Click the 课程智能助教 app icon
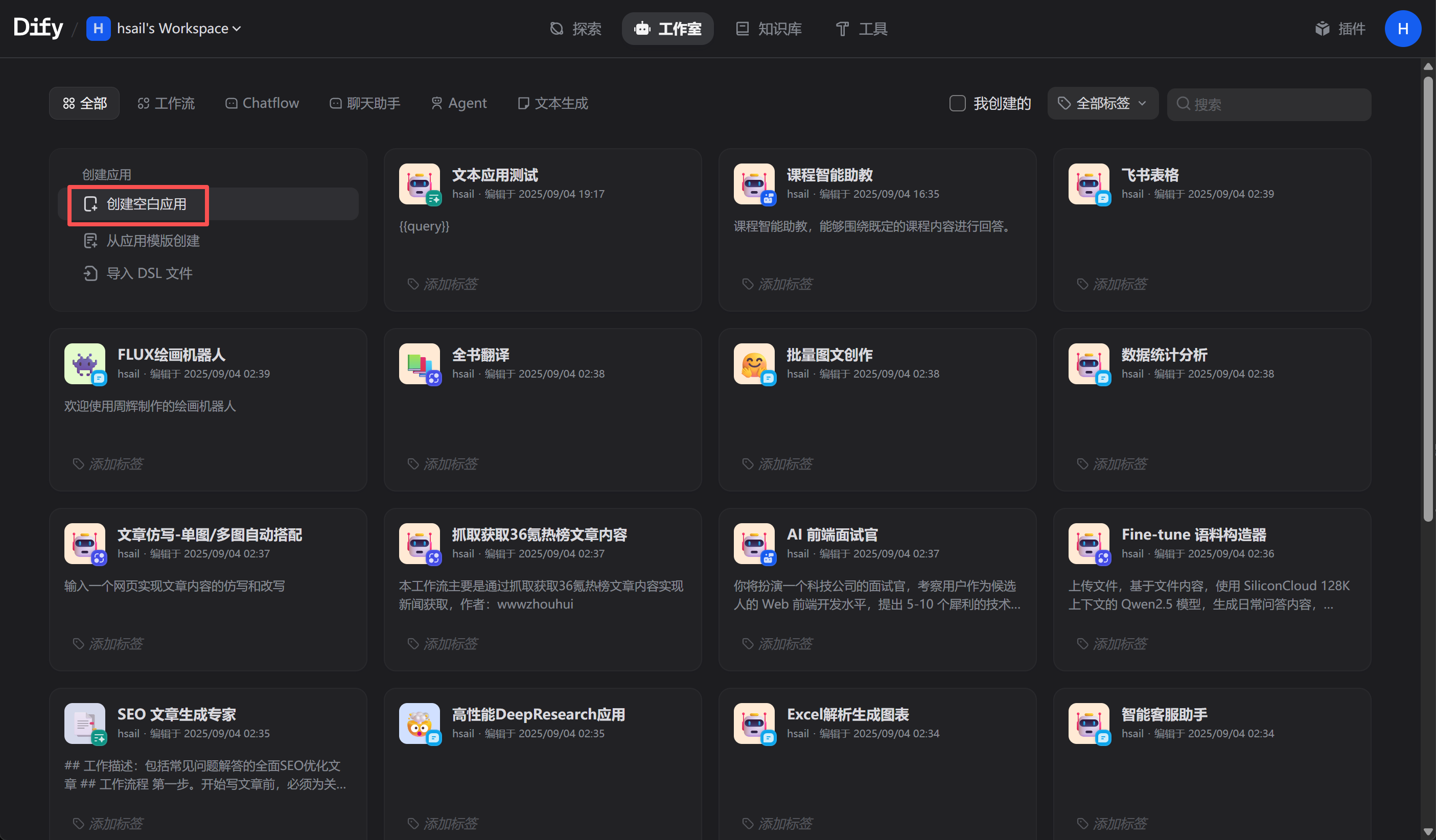1436x840 pixels. click(x=754, y=184)
